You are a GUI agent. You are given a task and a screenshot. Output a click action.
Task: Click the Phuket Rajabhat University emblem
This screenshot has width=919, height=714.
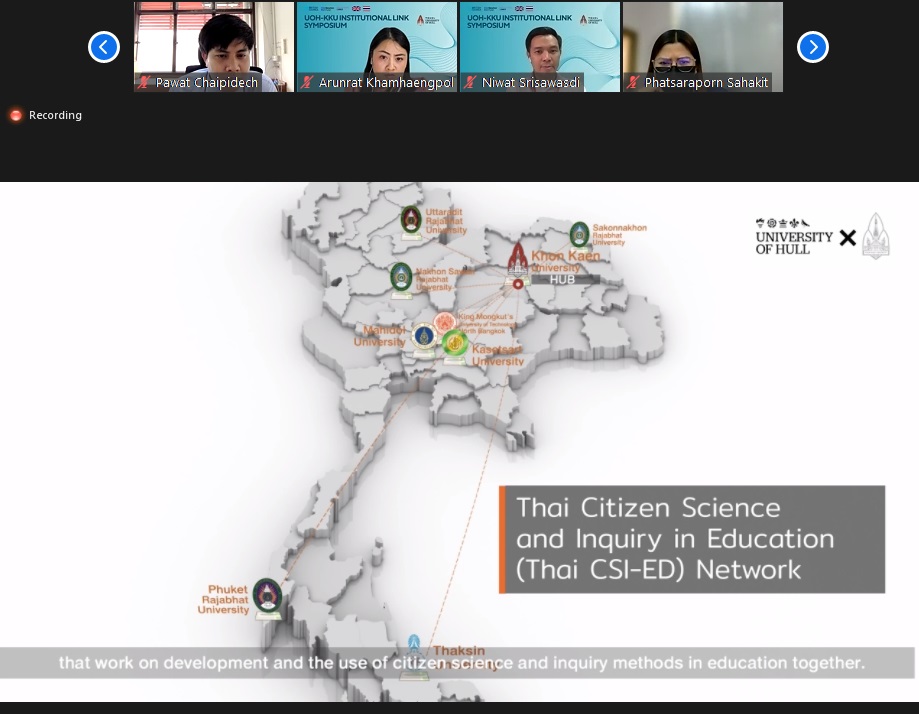[x=267, y=595]
